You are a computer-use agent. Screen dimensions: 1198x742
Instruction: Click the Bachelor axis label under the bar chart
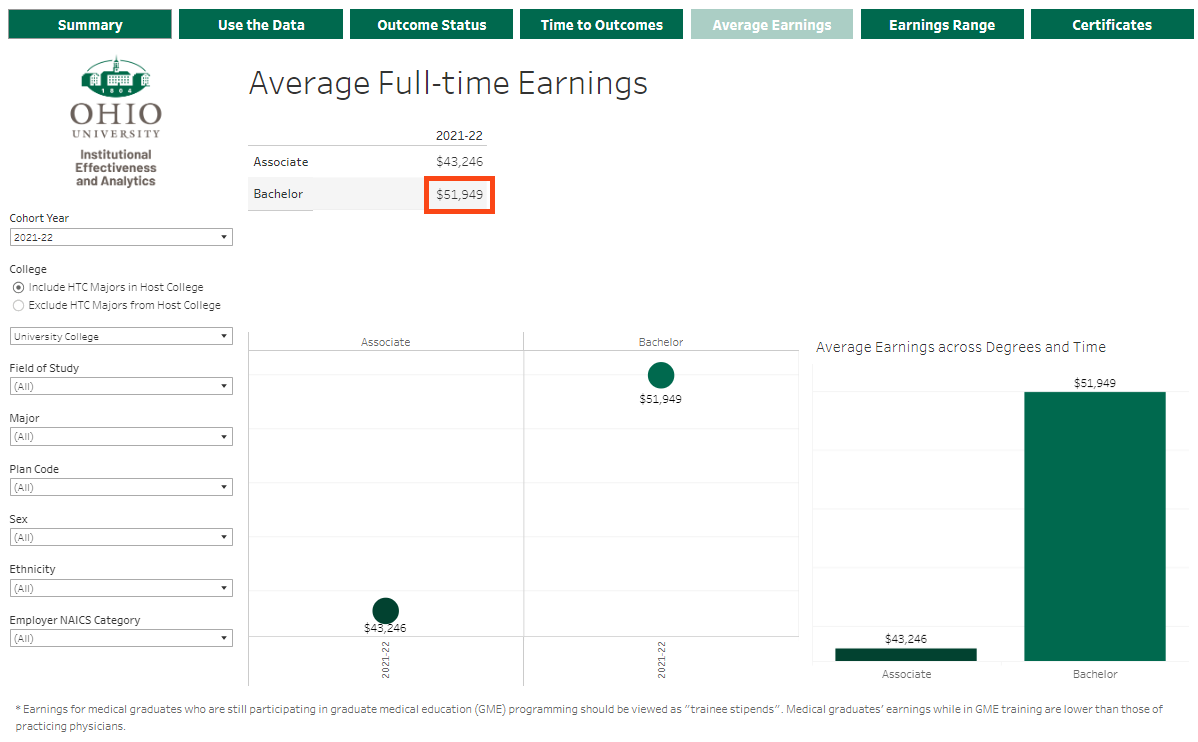pyautogui.click(x=1095, y=674)
